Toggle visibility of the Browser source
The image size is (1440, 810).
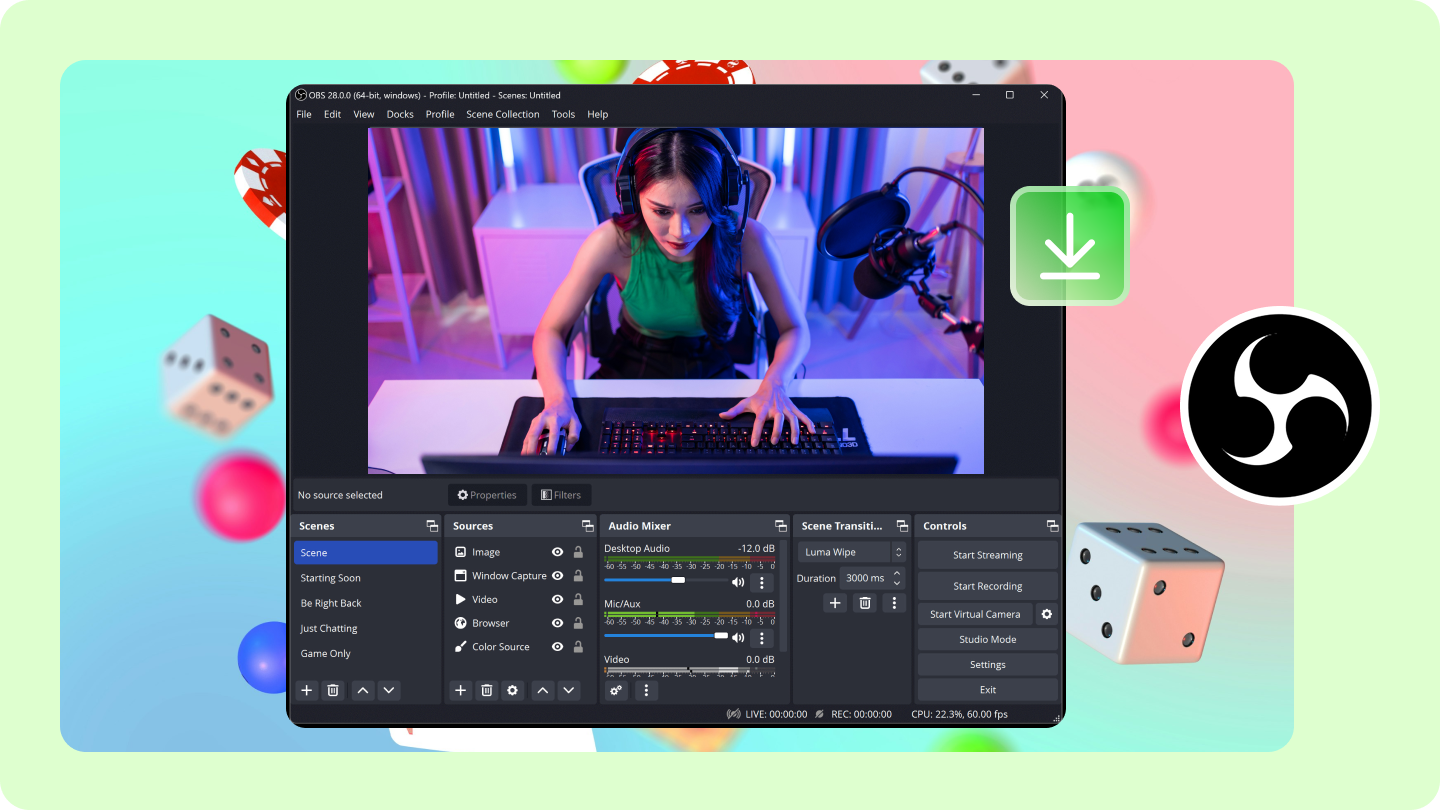pos(557,623)
